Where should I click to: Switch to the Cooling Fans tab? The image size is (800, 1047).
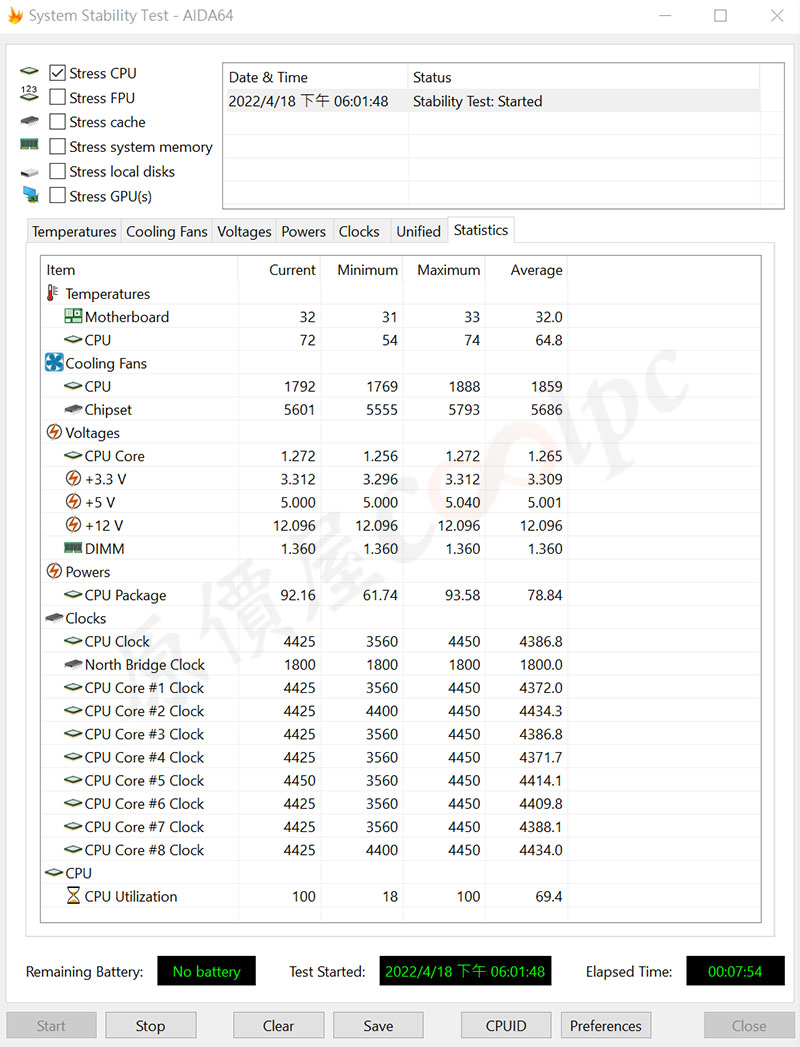(167, 232)
